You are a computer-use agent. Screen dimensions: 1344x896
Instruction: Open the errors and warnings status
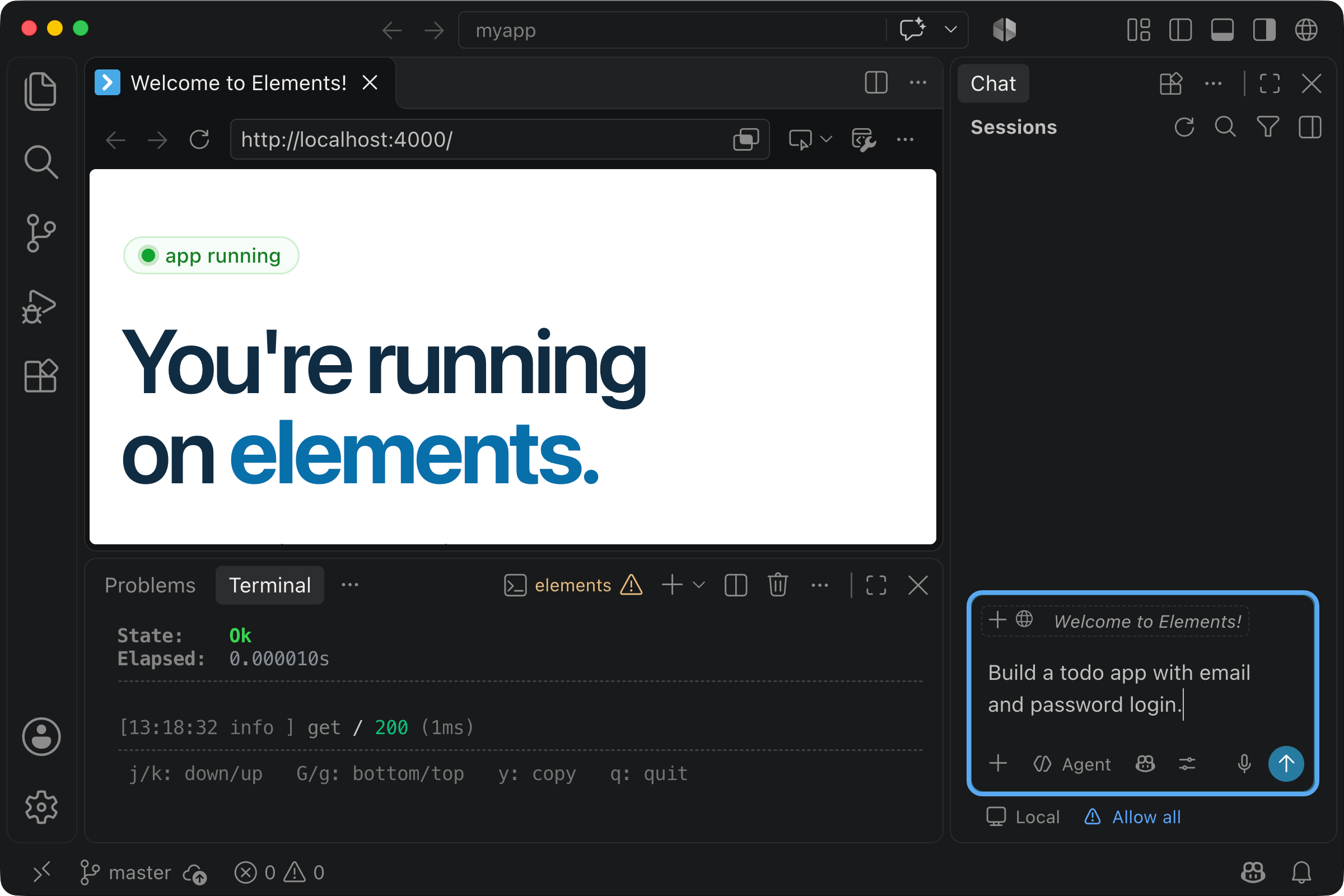point(279,872)
